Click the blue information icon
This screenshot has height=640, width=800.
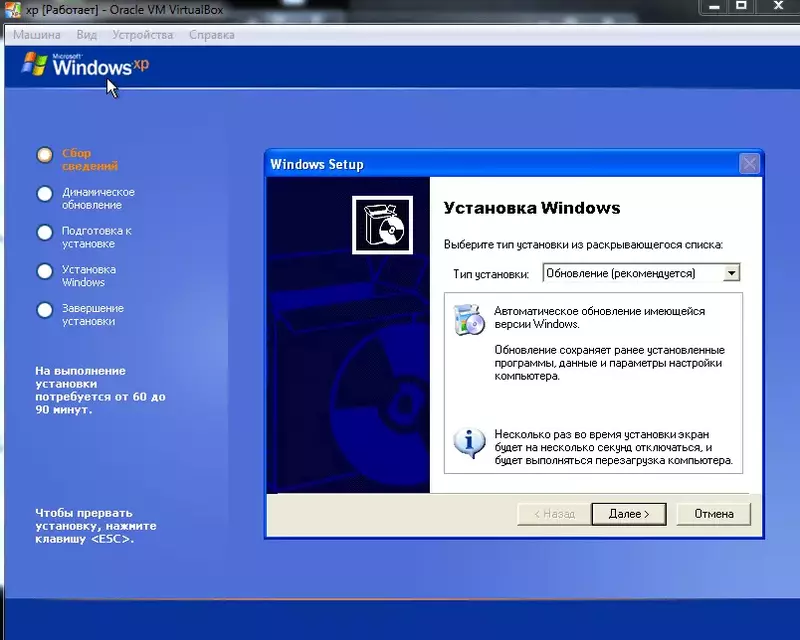(x=469, y=443)
